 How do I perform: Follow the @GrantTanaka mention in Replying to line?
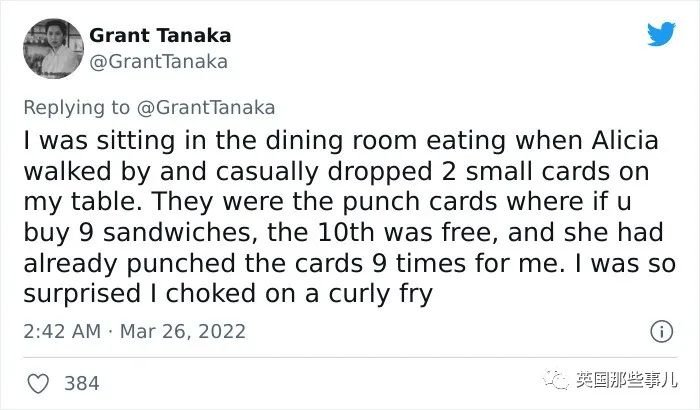pyautogui.click(x=206, y=108)
